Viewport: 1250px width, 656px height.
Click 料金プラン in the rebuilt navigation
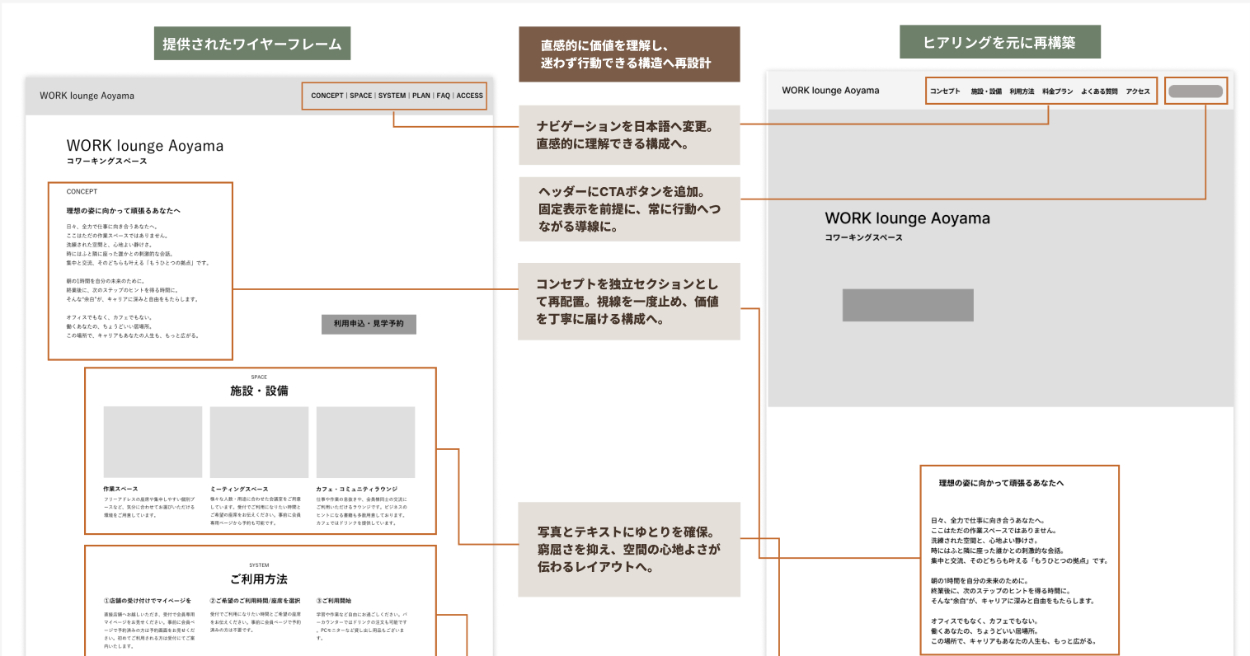pos(1057,91)
